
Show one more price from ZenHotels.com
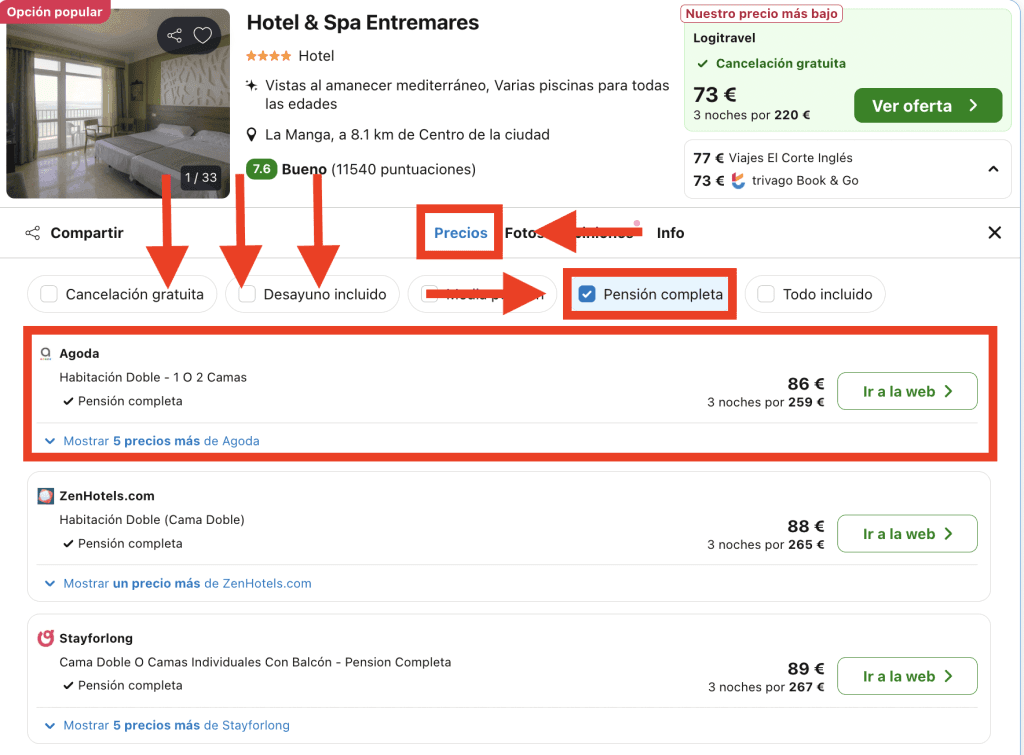coord(186,583)
